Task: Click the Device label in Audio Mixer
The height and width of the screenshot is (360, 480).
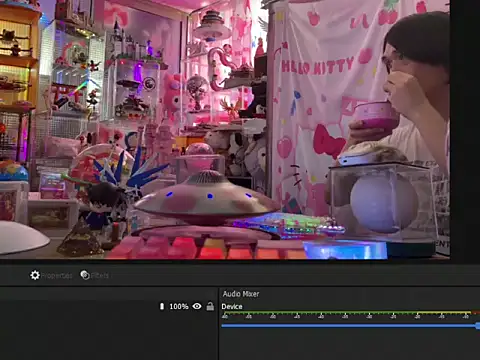Action: coord(232,306)
